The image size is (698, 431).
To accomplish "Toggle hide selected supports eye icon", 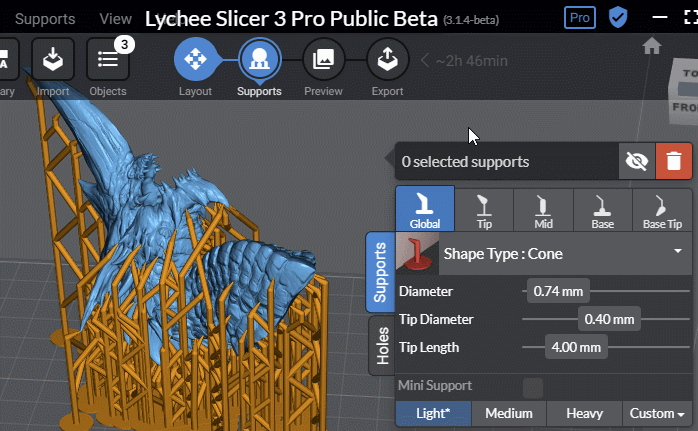I will 637,161.
